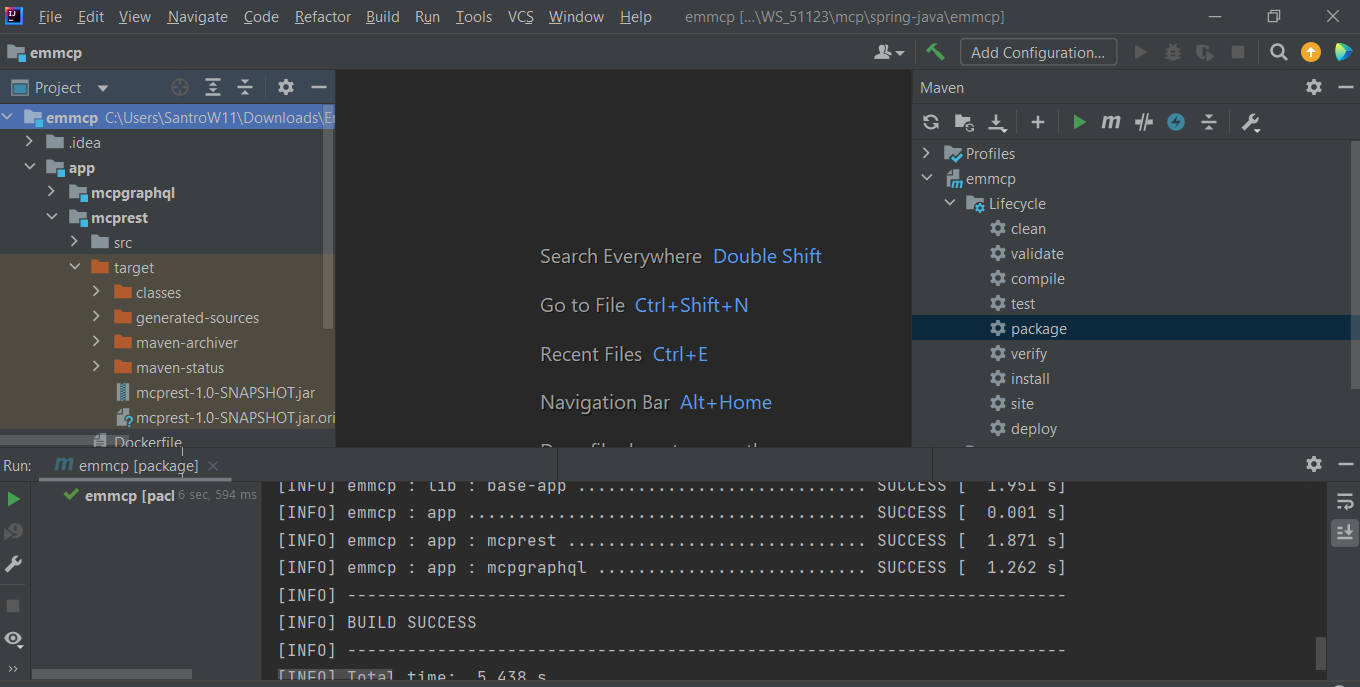
Task: Open the VCS menu
Action: tap(520, 17)
